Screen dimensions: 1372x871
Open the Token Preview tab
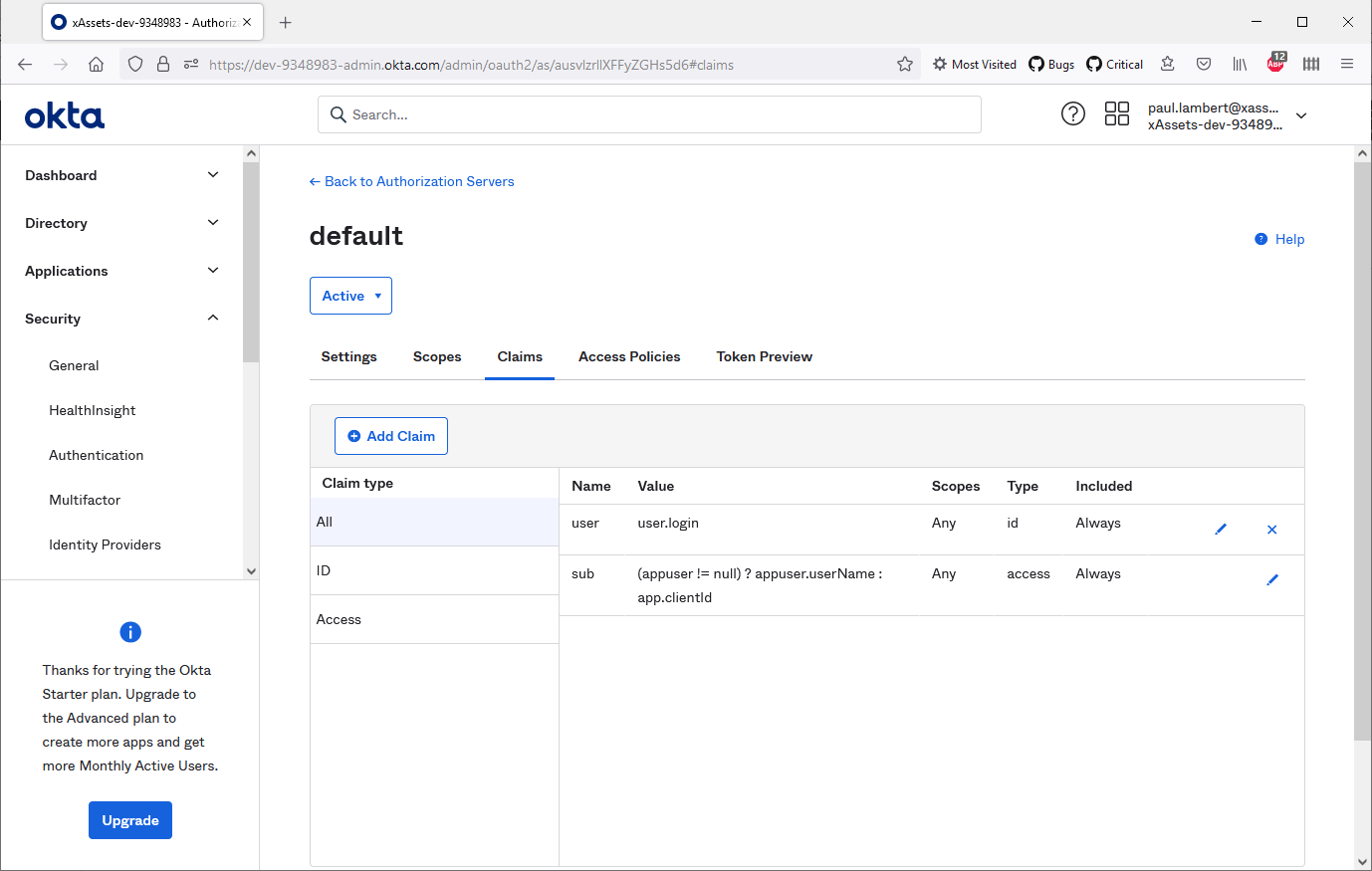coord(764,356)
